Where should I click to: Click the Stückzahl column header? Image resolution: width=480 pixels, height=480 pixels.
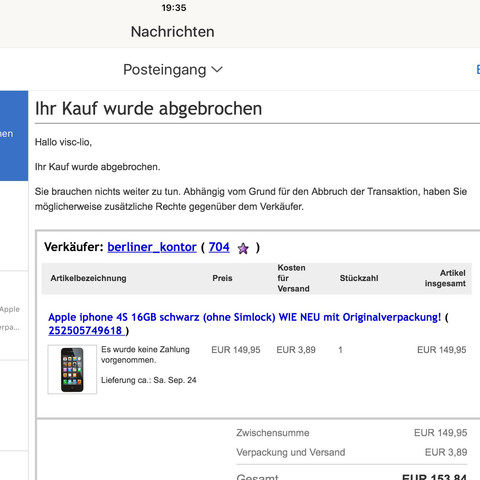tap(359, 278)
